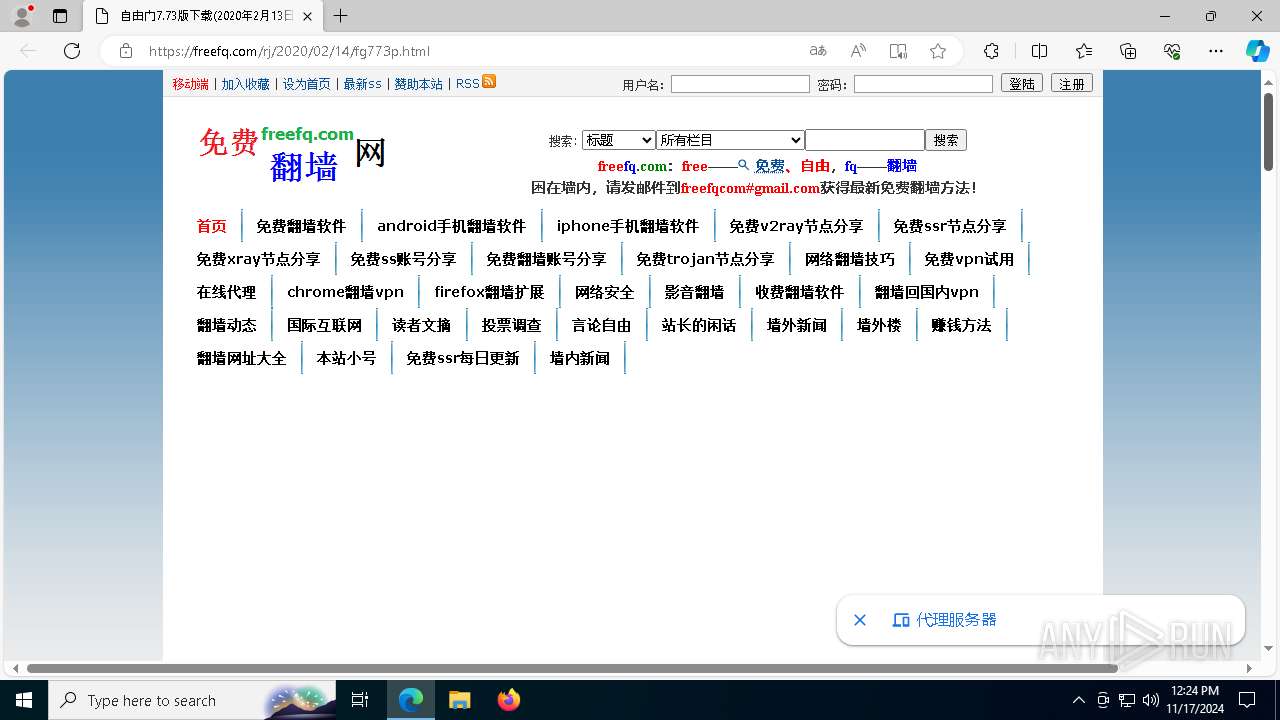Open Microsoft Edge on taskbar
The width and height of the screenshot is (1280, 720).
[x=411, y=700]
